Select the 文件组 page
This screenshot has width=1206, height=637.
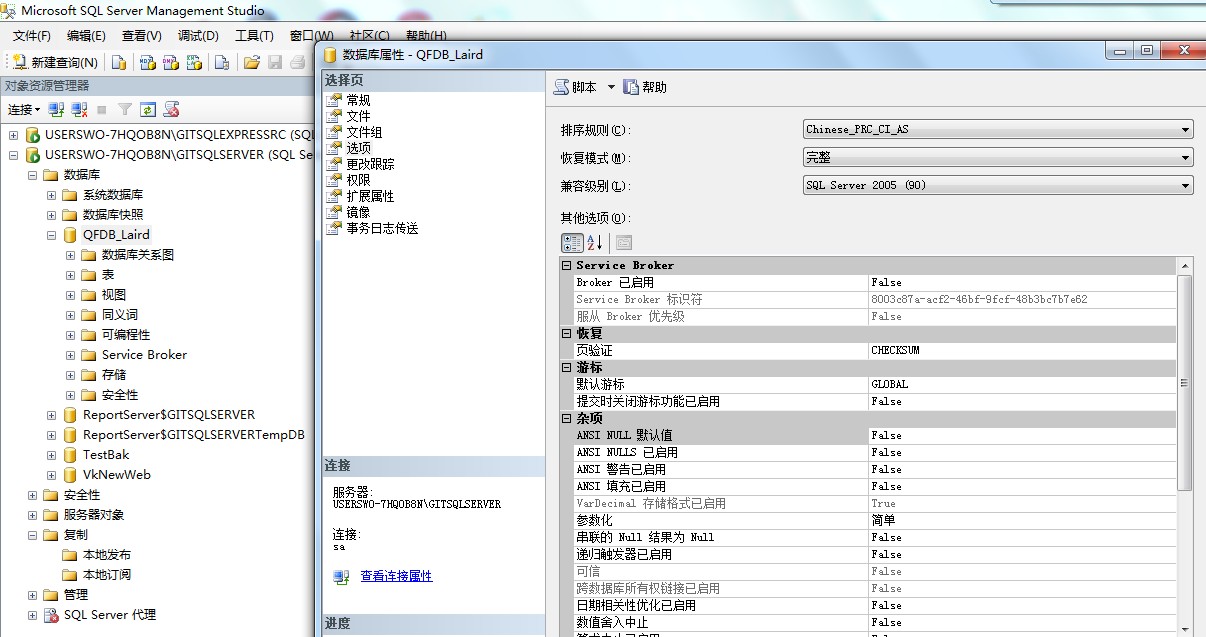[364, 132]
